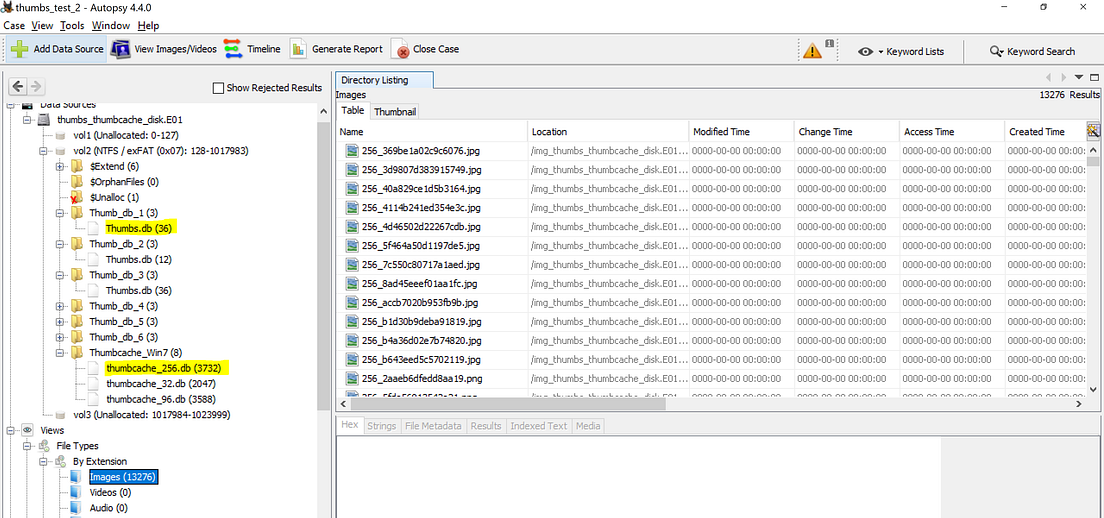Click Close Case in the toolbar
Image resolution: width=1104 pixels, height=518 pixels.
426,49
